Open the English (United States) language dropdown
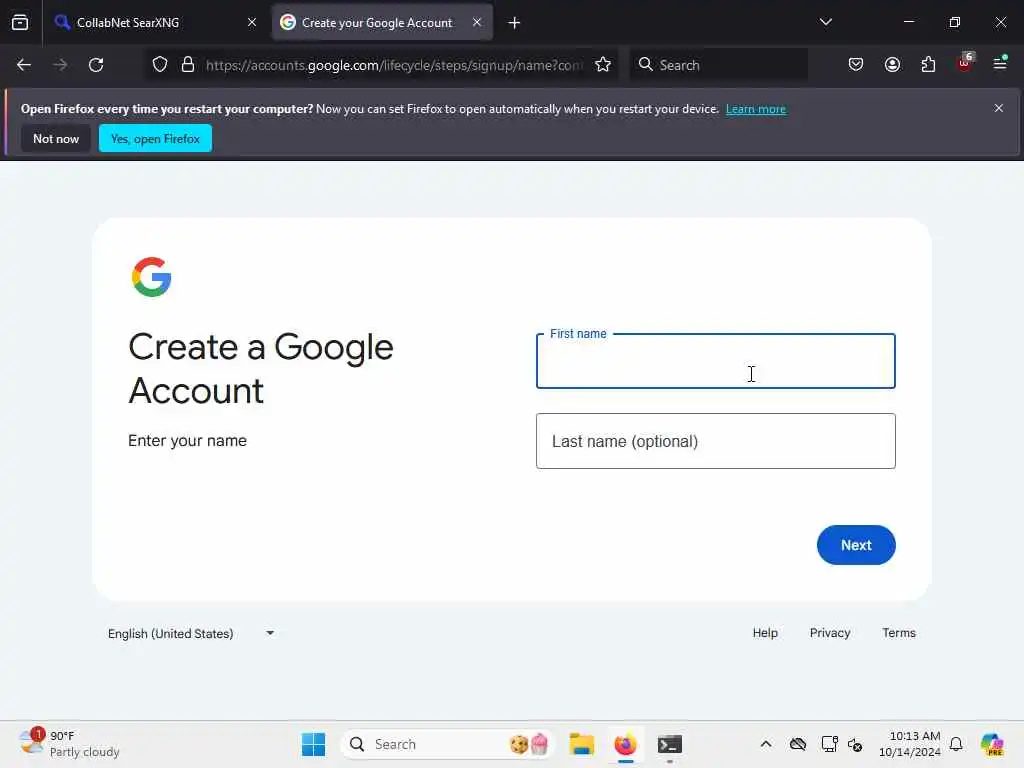This screenshot has height=768, width=1024. (x=191, y=633)
